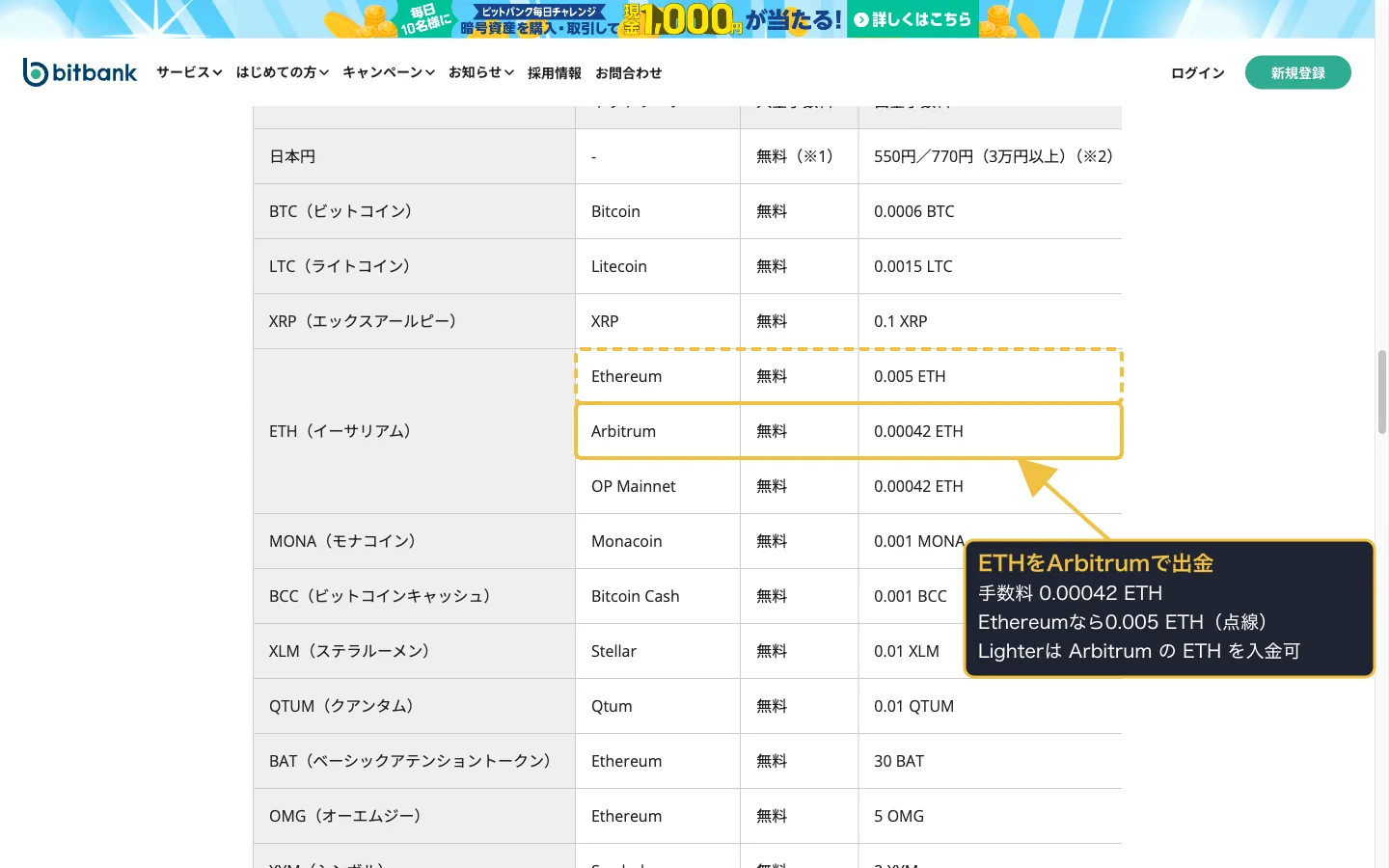Open the サービス dropdown menu

click(x=189, y=72)
